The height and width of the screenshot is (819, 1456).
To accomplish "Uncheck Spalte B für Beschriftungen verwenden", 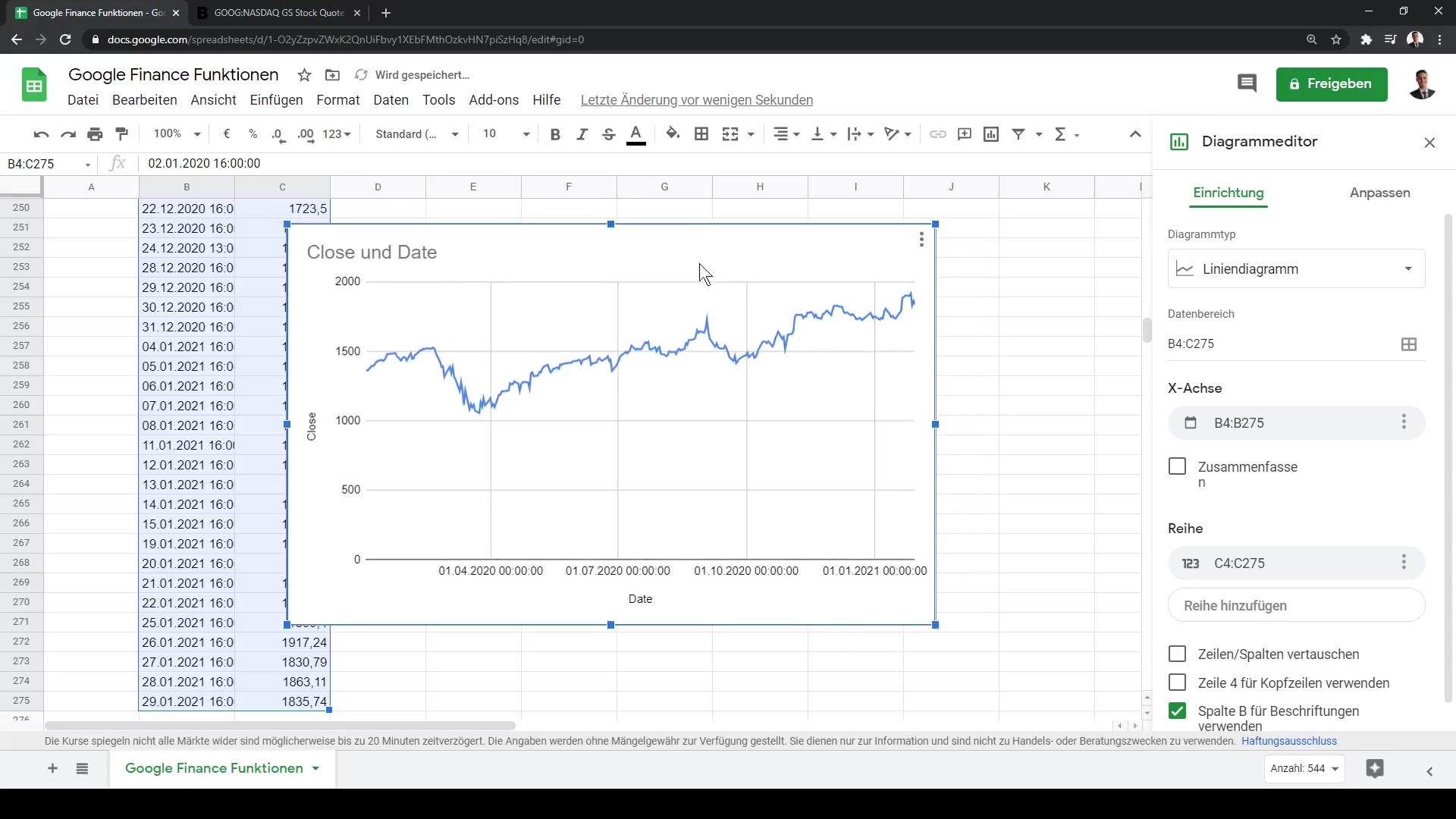I will click(x=1177, y=711).
